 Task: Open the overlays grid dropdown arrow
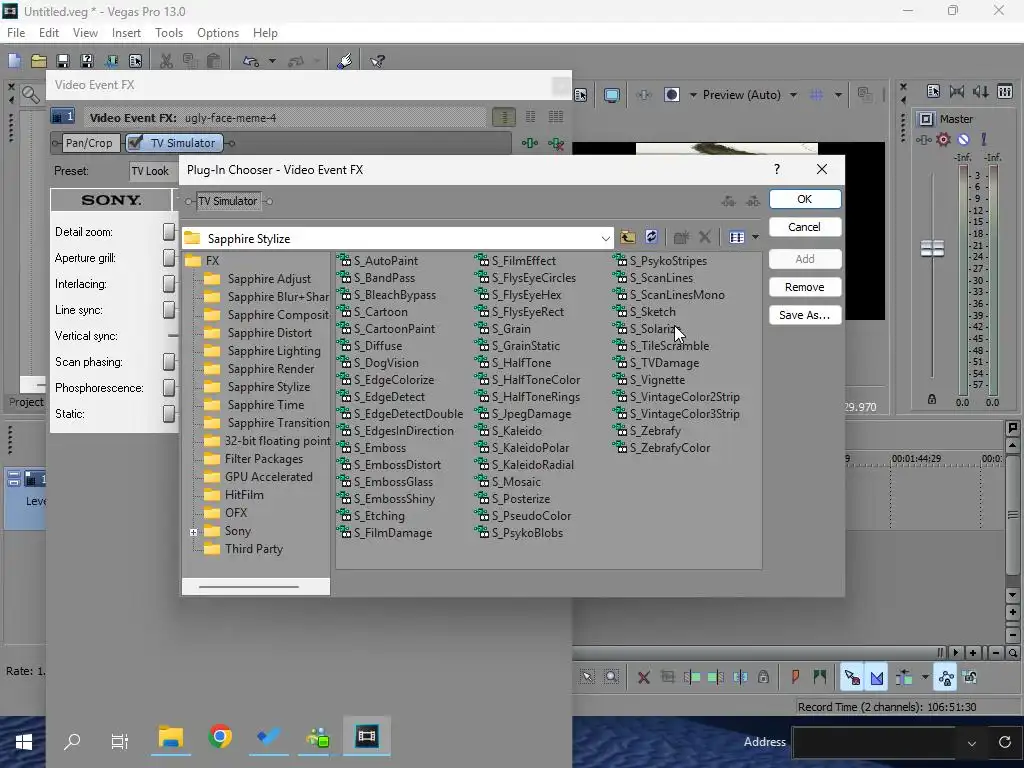838,95
